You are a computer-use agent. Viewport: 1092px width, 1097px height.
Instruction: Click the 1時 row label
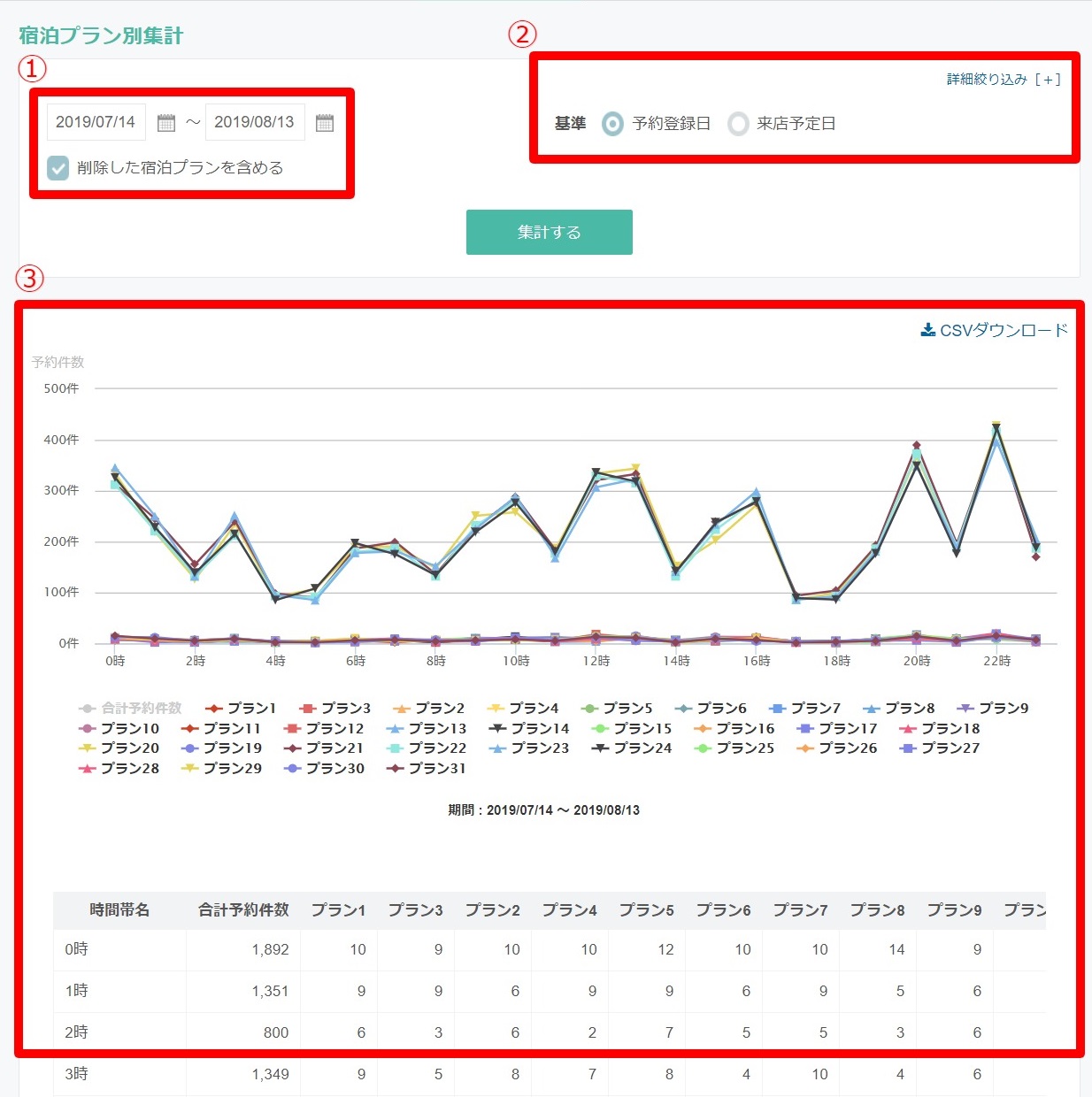point(76,991)
